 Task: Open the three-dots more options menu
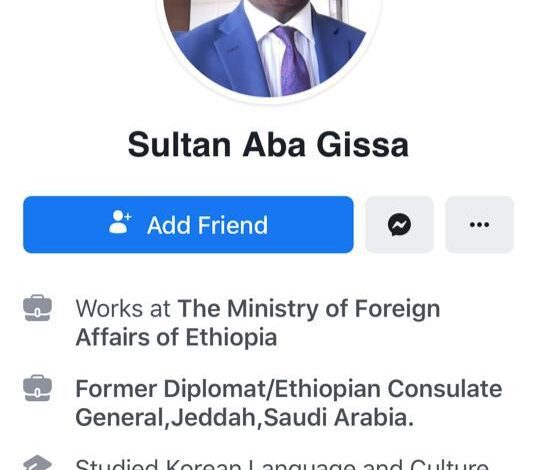click(479, 225)
